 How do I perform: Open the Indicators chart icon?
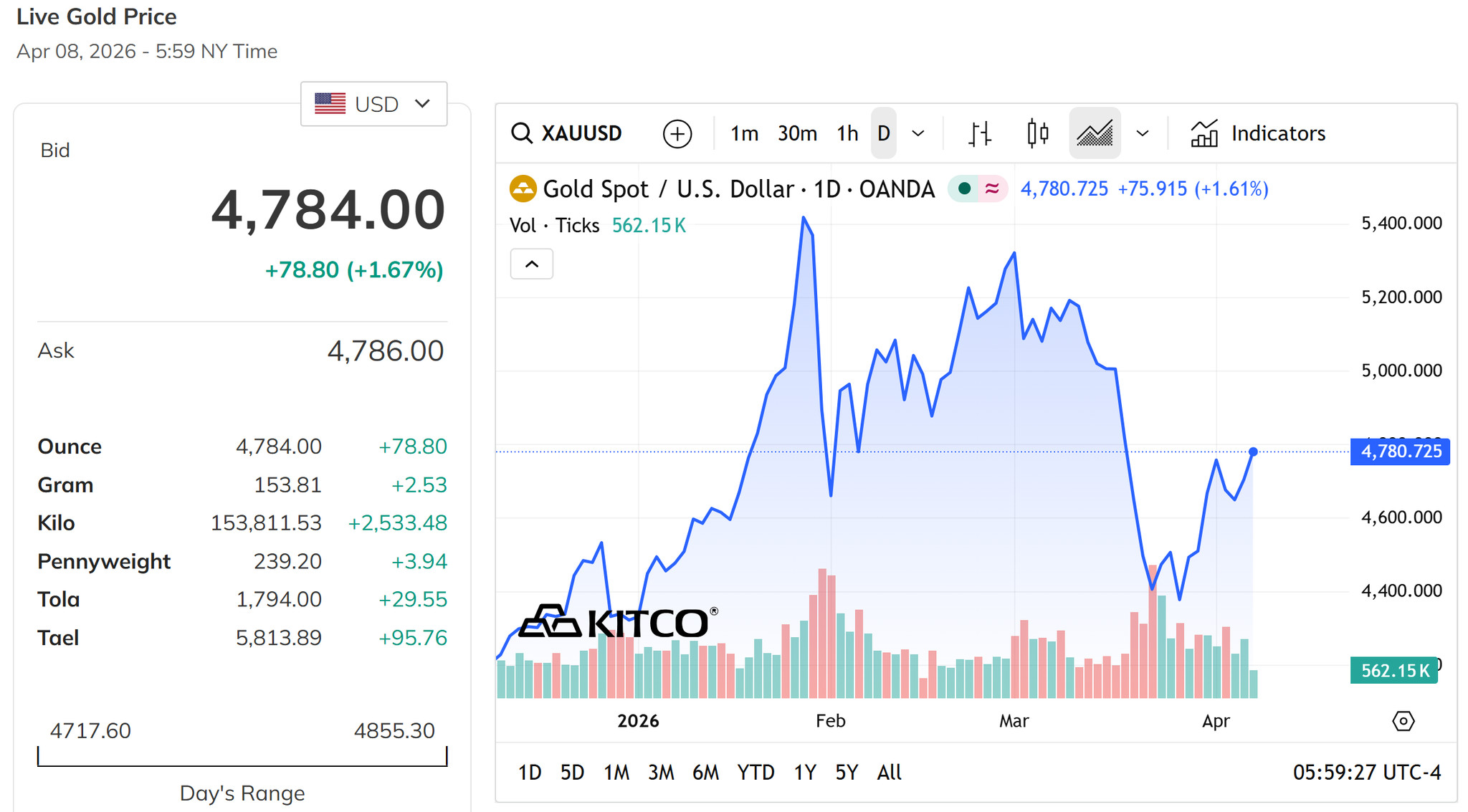point(1204,133)
